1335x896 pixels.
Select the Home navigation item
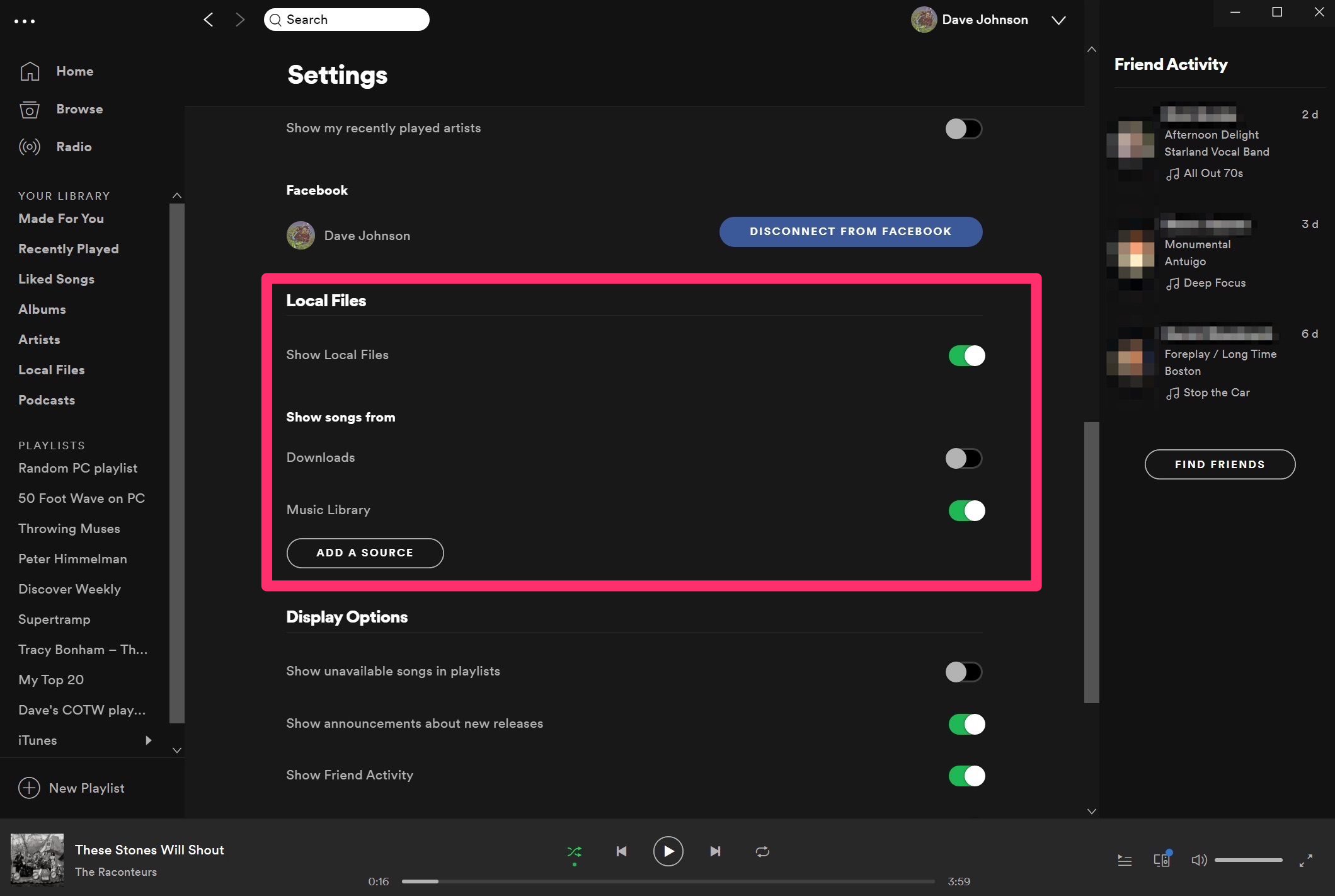(x=75, y=70)
